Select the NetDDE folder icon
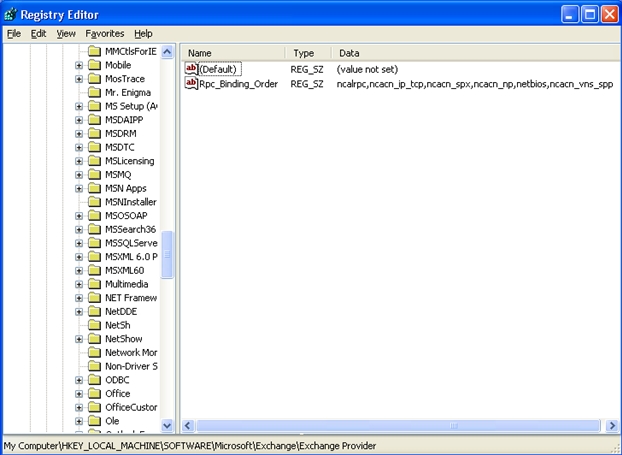Viewport: 622px width, 455px height. pos(94,311)
